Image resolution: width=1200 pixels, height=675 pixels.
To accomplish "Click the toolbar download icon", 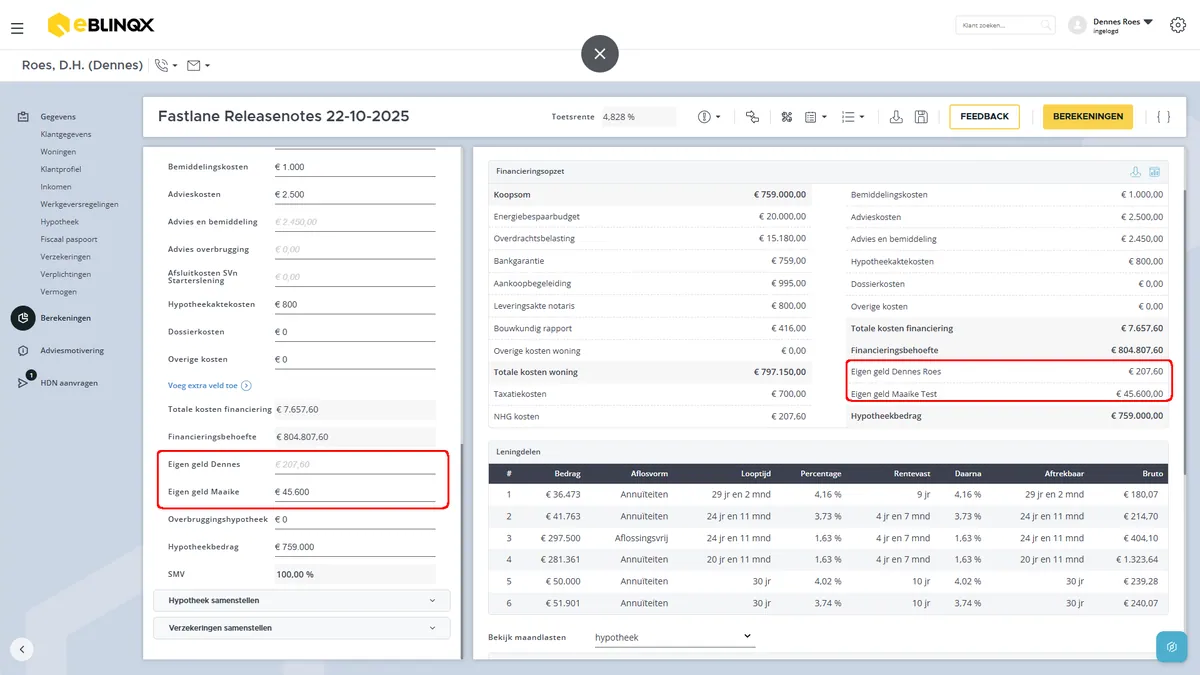I will pos(897,117).
